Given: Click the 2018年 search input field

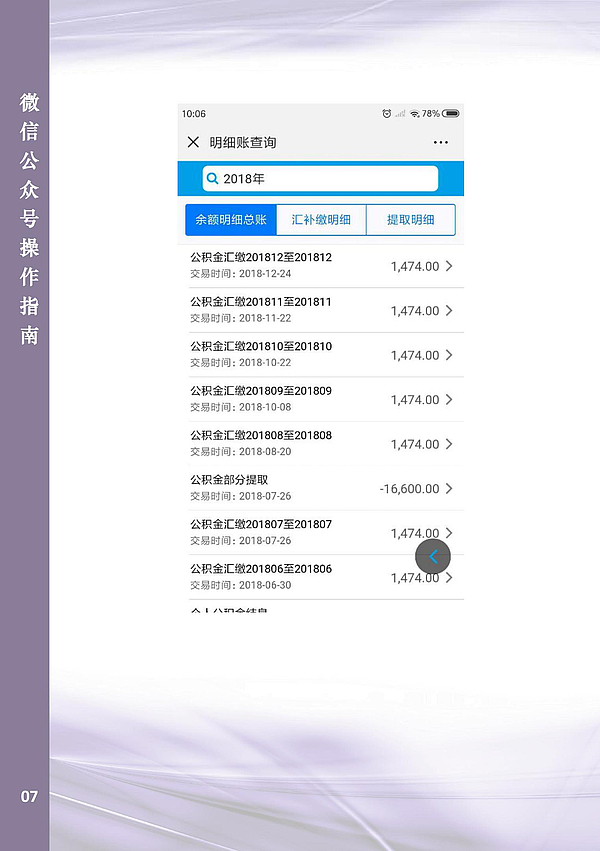Looking at the screenshot, I should (x=325, y=179).
